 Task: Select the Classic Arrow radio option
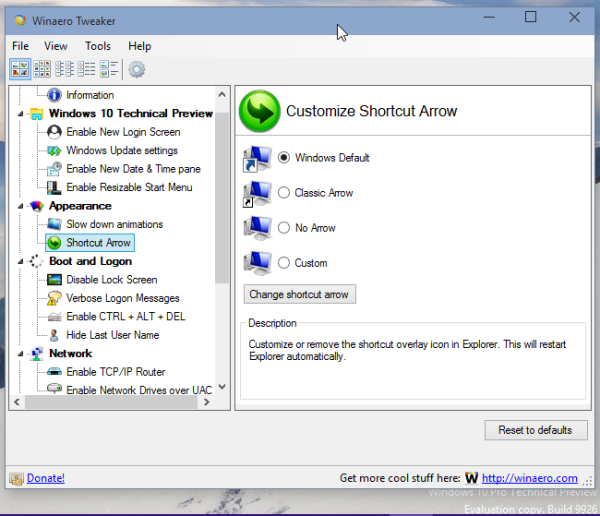[284, 193]
